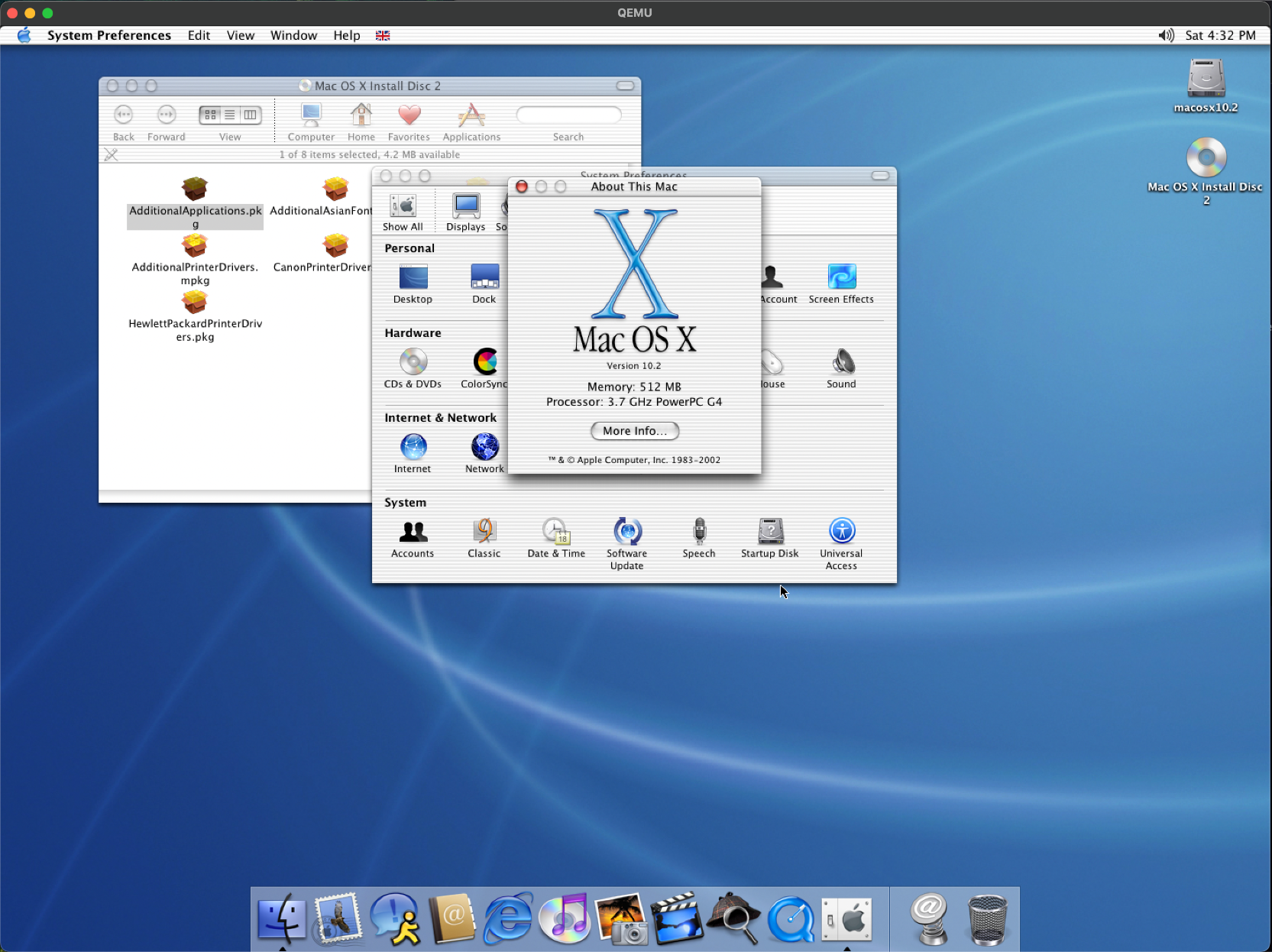
Task: Select Mac OS X Install Disc 2 desktop icon
Action: [1206, 171]
